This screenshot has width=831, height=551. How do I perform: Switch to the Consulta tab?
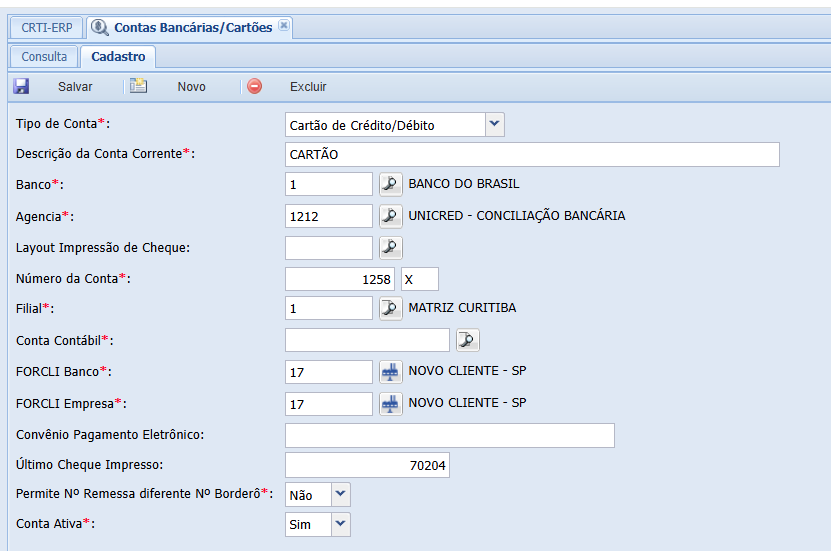[44, 57]
